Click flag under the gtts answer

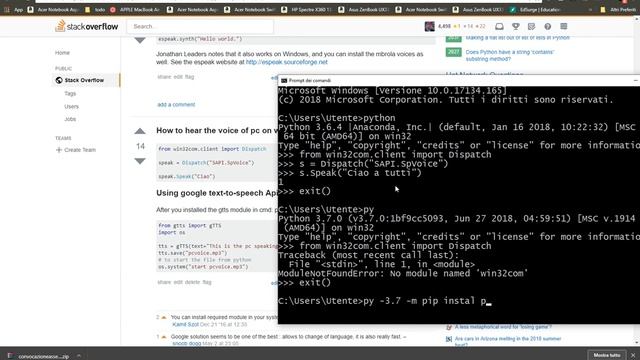pyautogui.click(x=207, y=282)
